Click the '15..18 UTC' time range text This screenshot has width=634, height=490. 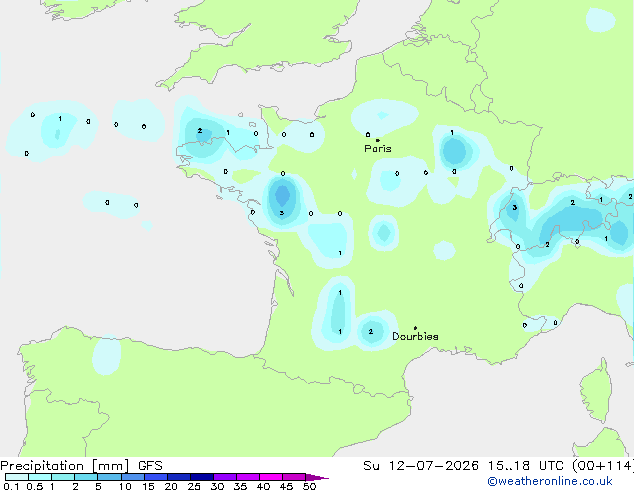525,466
